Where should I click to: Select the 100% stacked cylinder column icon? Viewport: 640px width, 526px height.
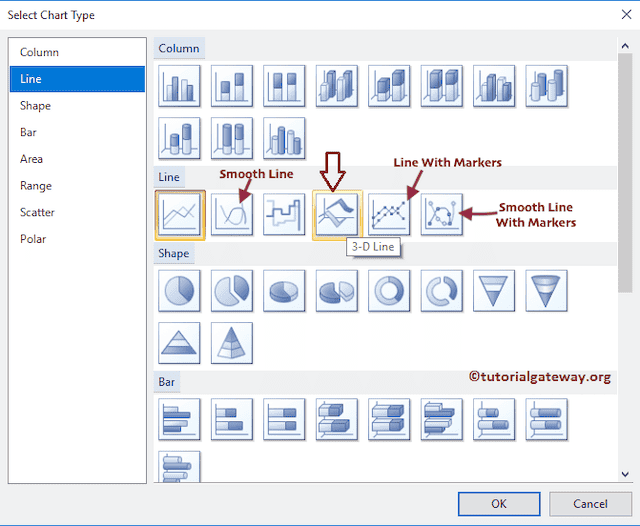(232, 138)
